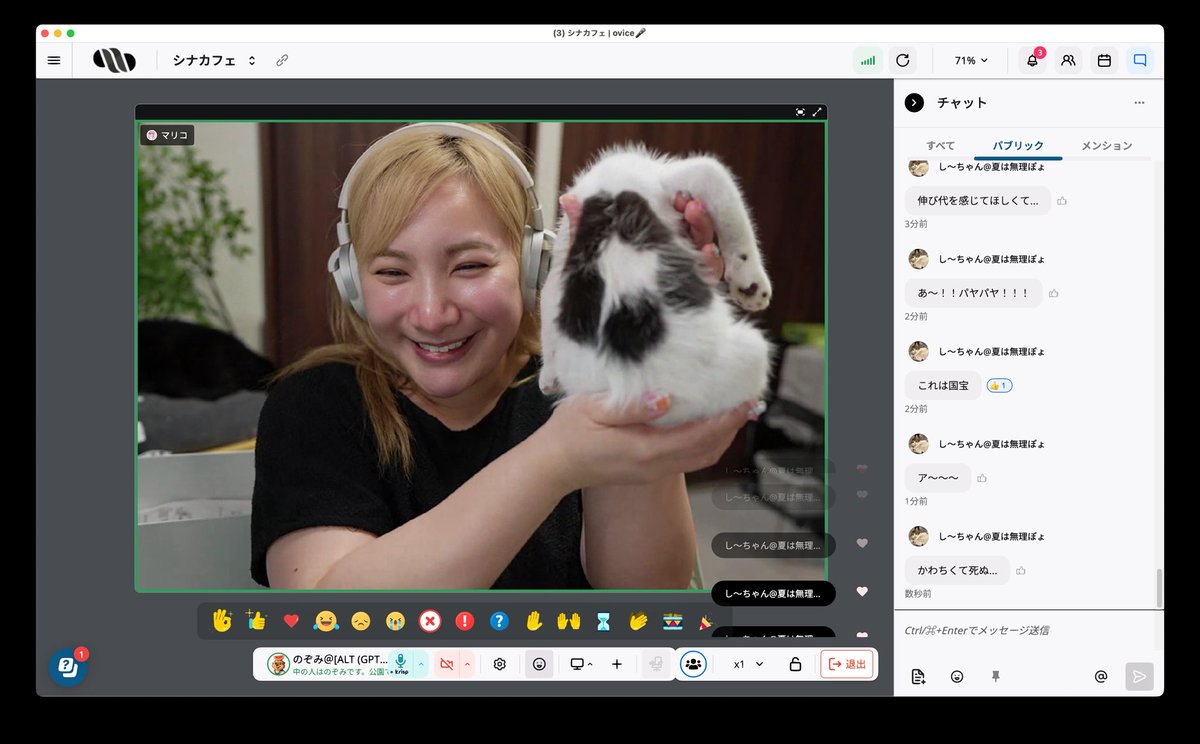Send the hourglass reaction
Screen dimensions: 1200x744
click(603, 621)
